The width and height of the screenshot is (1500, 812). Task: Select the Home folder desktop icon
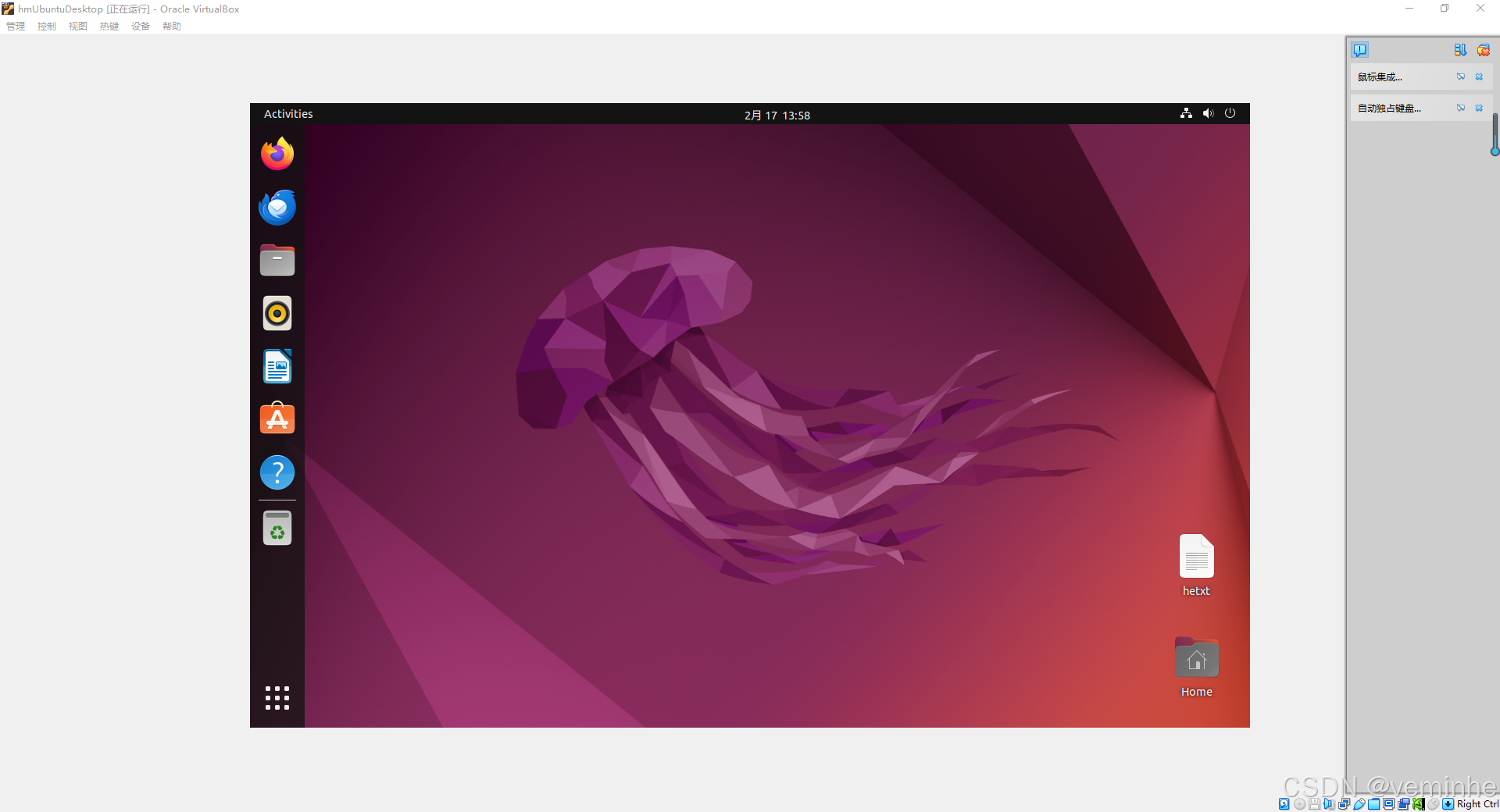tap(1196, 668)
